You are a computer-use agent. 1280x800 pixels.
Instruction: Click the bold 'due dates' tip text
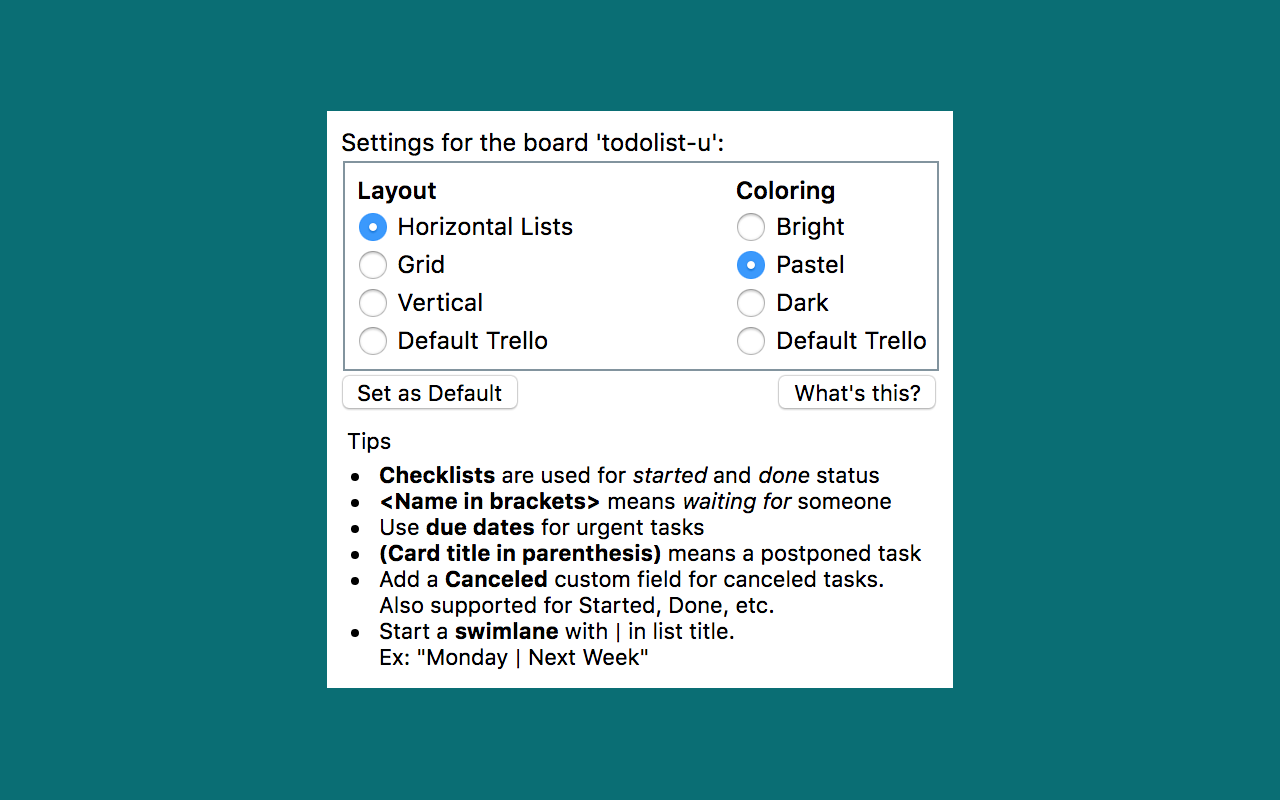[x=480, y=528]
